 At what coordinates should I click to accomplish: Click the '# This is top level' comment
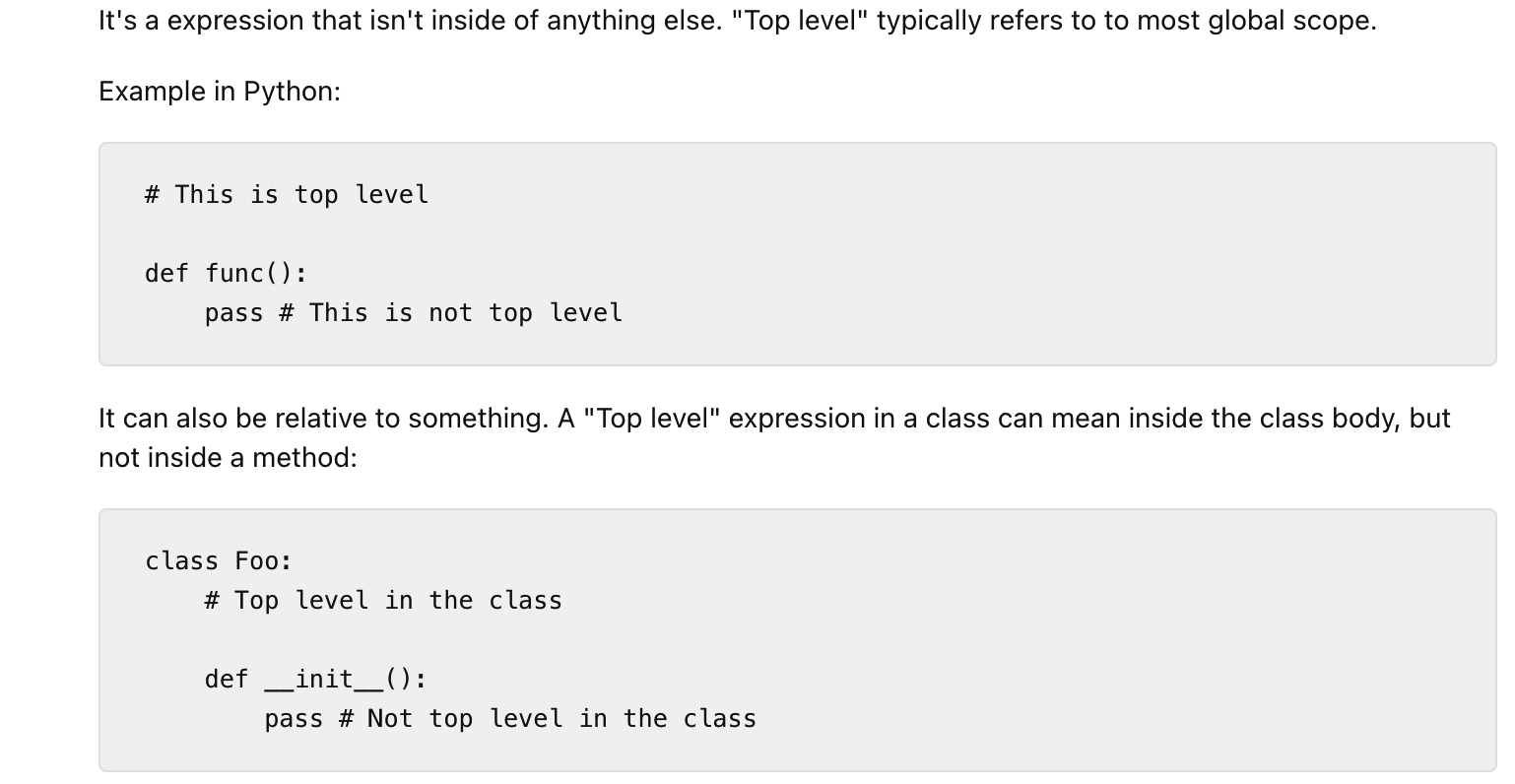point(287,195)
